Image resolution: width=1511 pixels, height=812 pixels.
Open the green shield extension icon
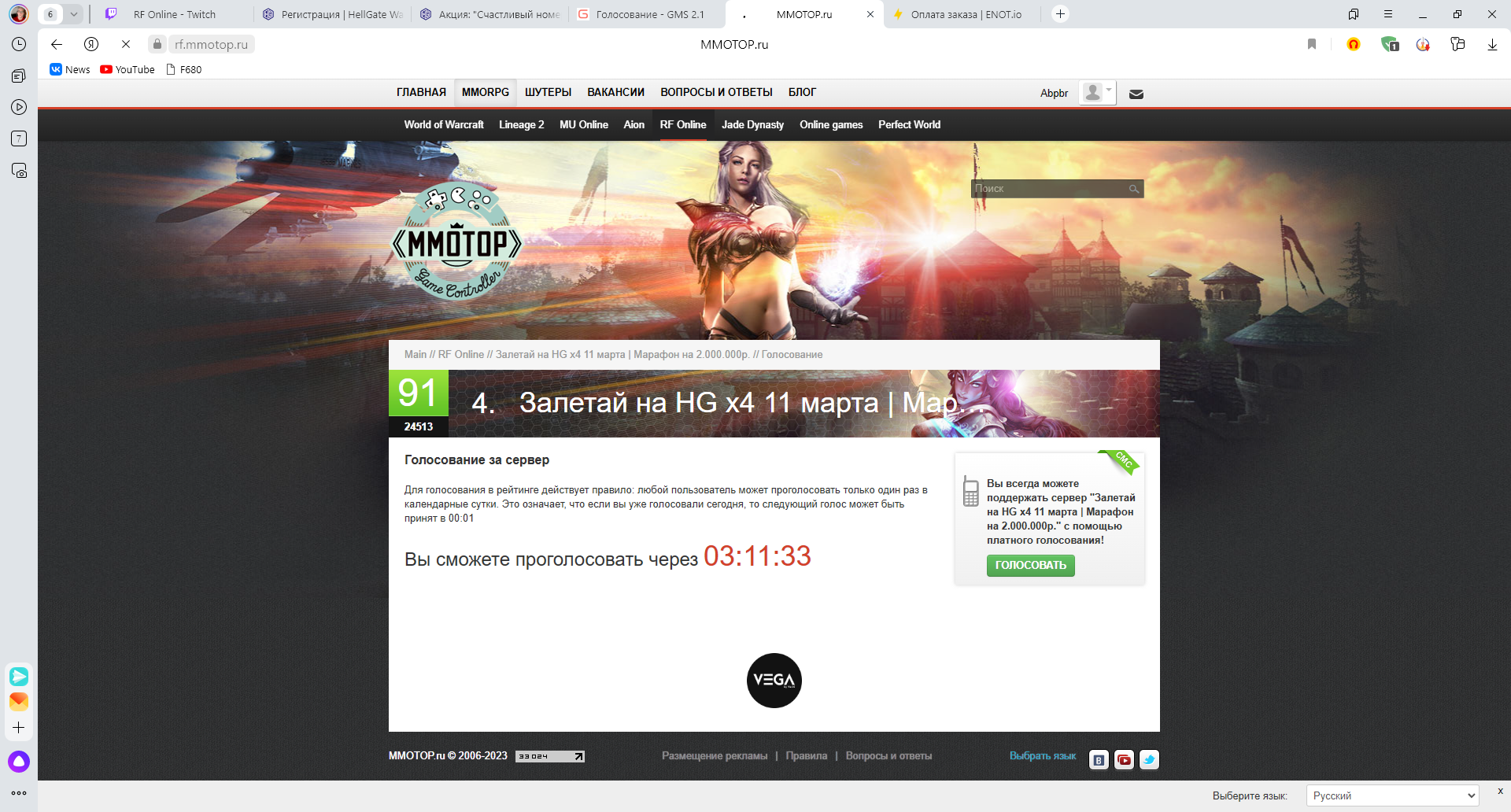click(1390, 44)
